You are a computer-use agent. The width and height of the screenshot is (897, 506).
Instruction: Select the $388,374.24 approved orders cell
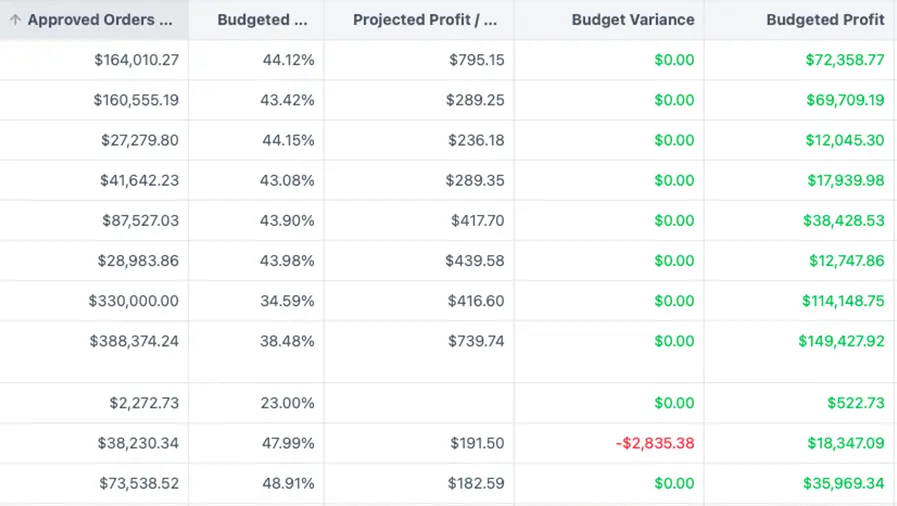click(133, 341)
